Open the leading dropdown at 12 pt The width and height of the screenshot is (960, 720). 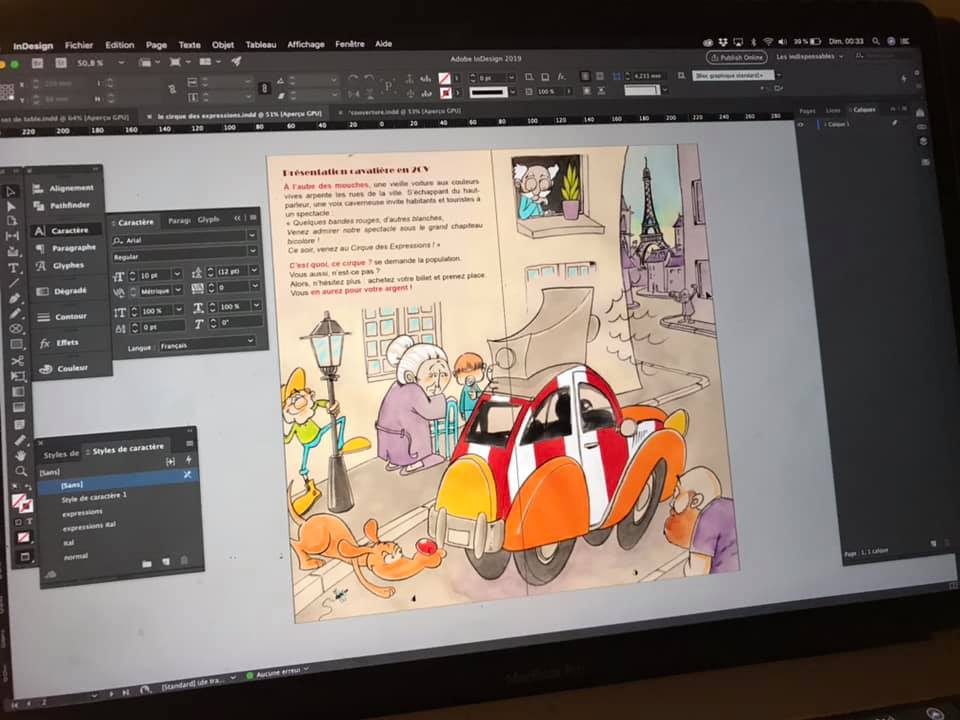[x=253, y=270]
